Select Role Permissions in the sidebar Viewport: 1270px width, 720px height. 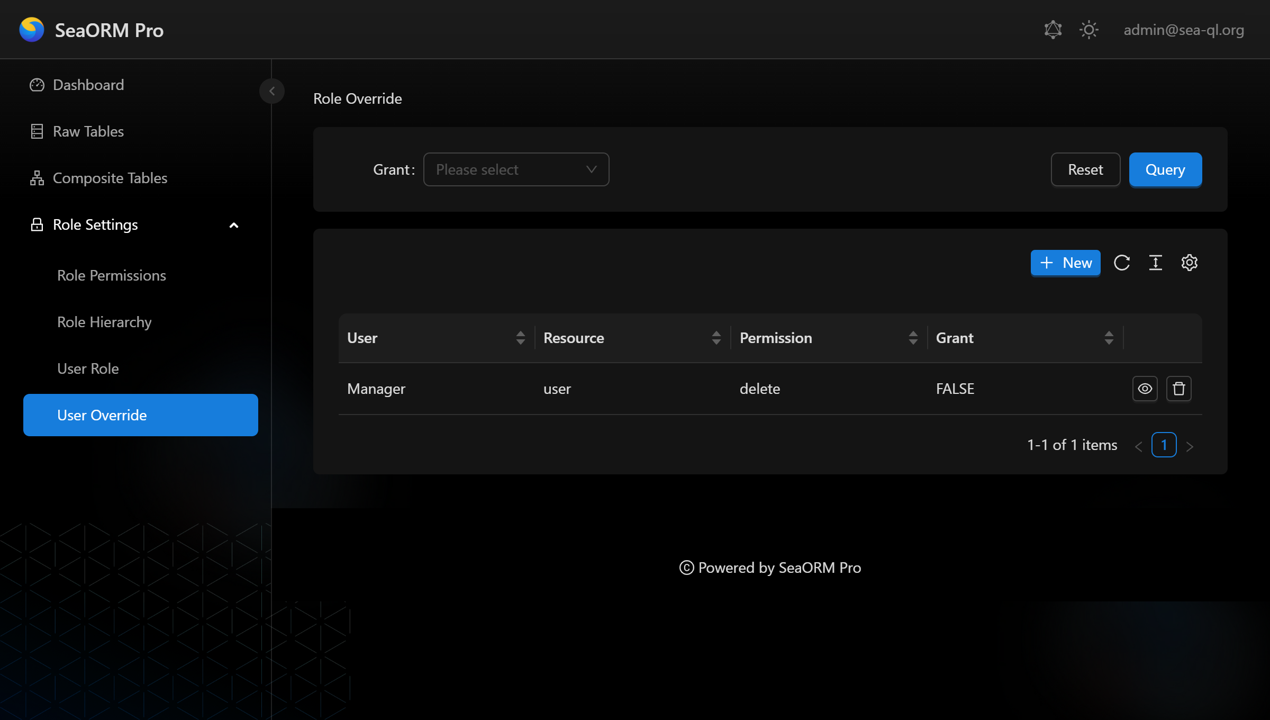click(x=111, y=275)
